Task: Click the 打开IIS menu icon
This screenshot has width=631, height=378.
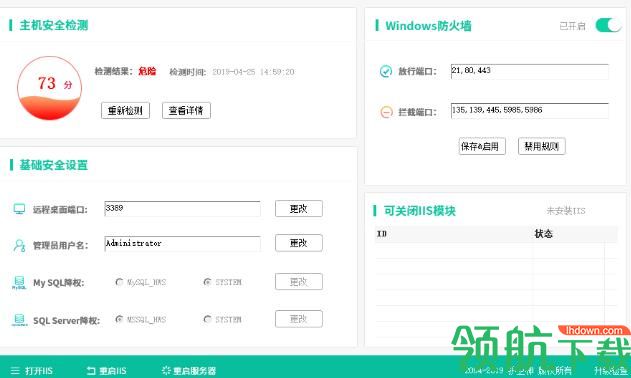Action: pos(15,370)
